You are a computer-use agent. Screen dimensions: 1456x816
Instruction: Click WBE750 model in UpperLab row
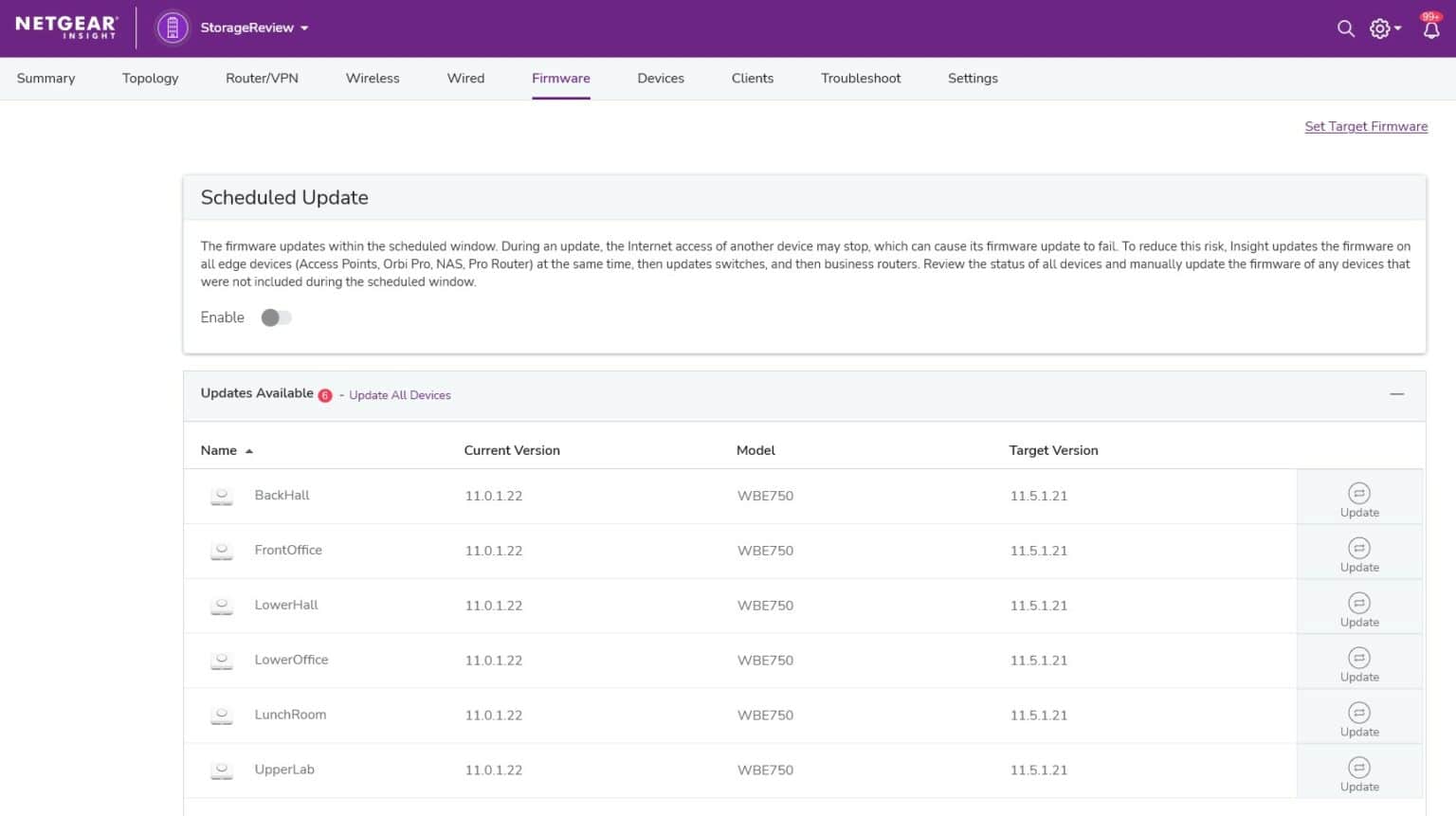tap(765, 771)
